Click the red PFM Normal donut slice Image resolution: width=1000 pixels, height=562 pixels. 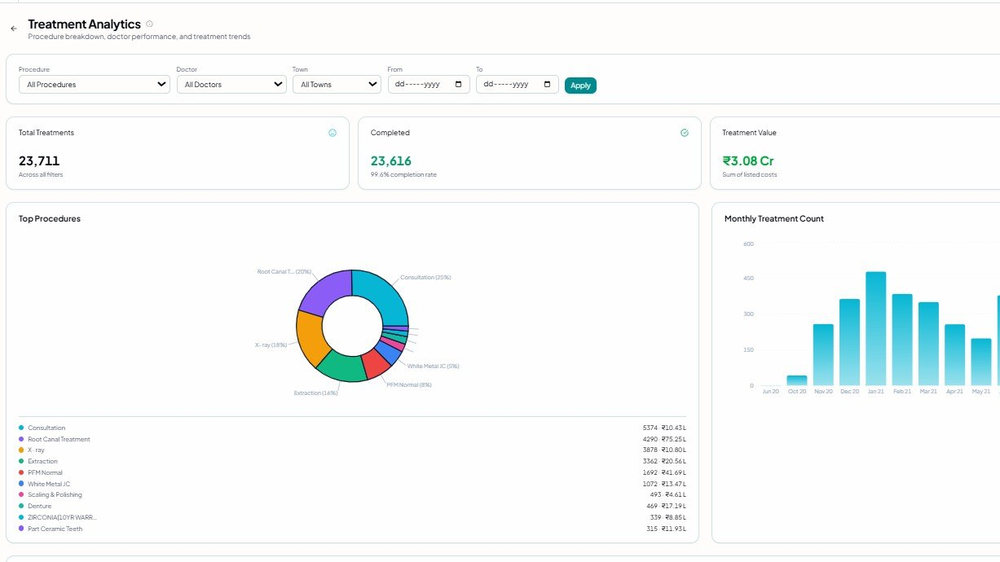click(376, 364)
